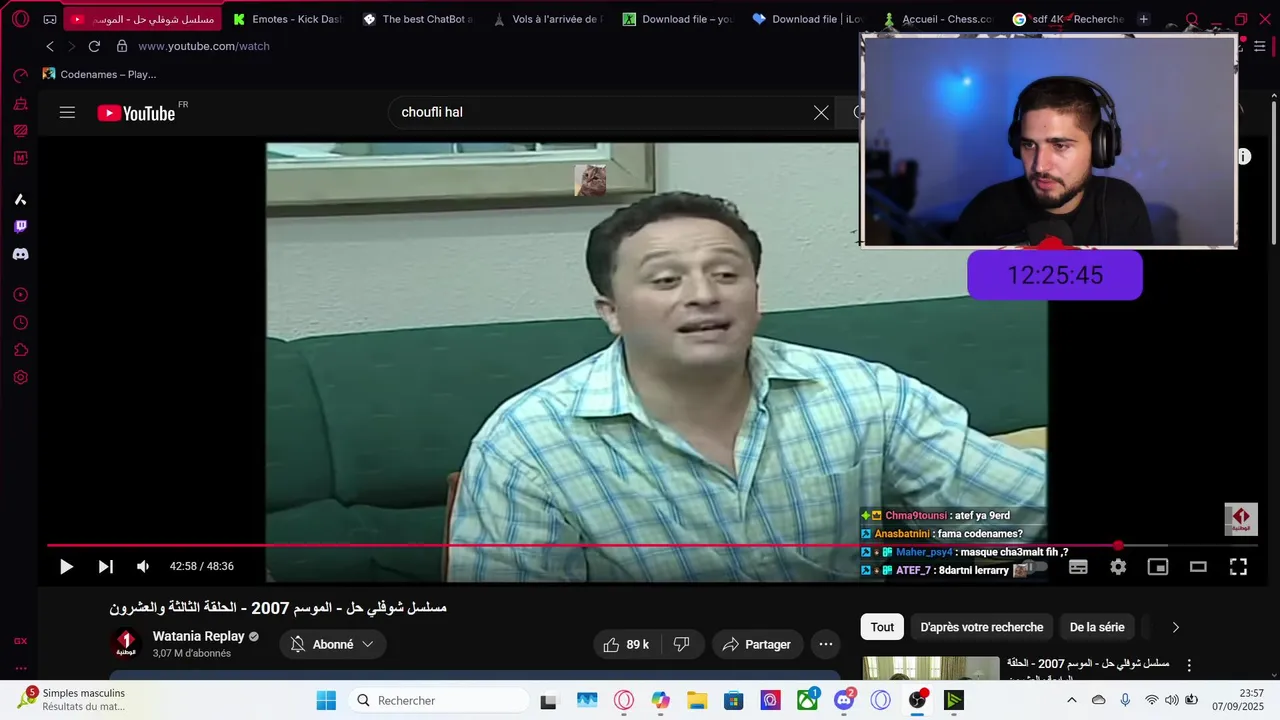
Task: Open the tab islands workspace icon
Action: click(50, 19)
